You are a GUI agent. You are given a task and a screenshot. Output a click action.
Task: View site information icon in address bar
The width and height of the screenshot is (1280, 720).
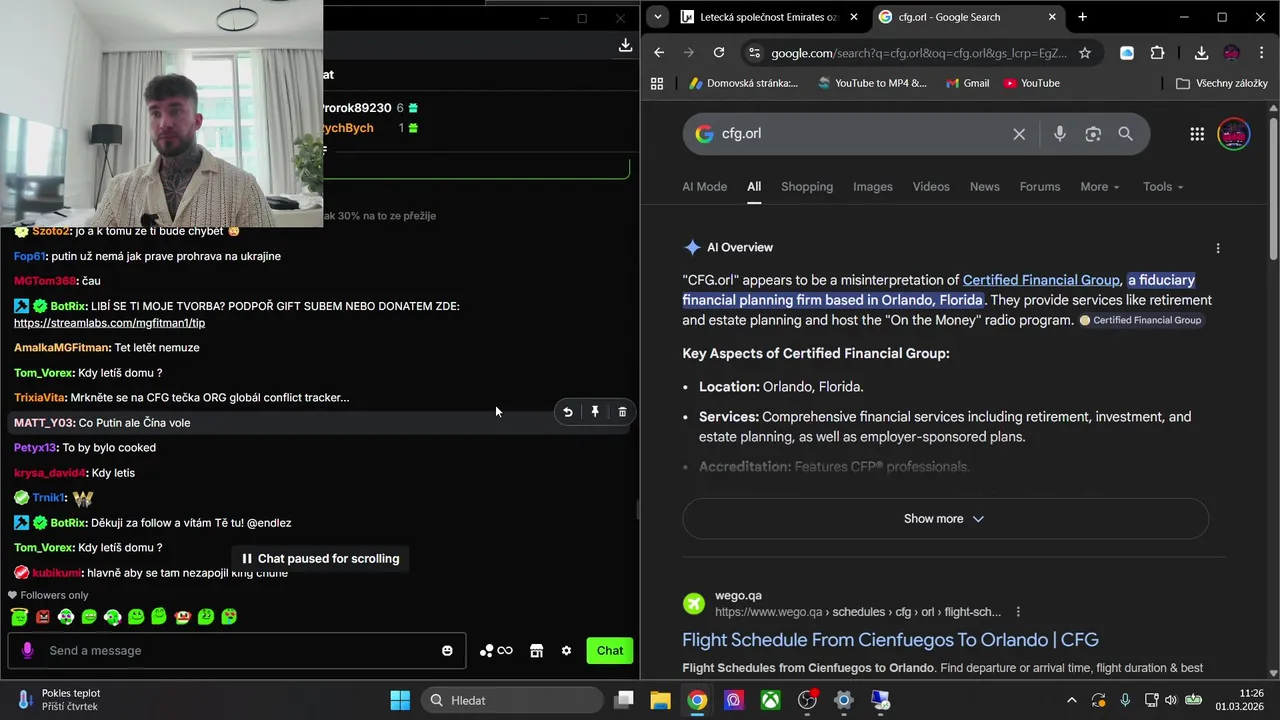point(756,53)
